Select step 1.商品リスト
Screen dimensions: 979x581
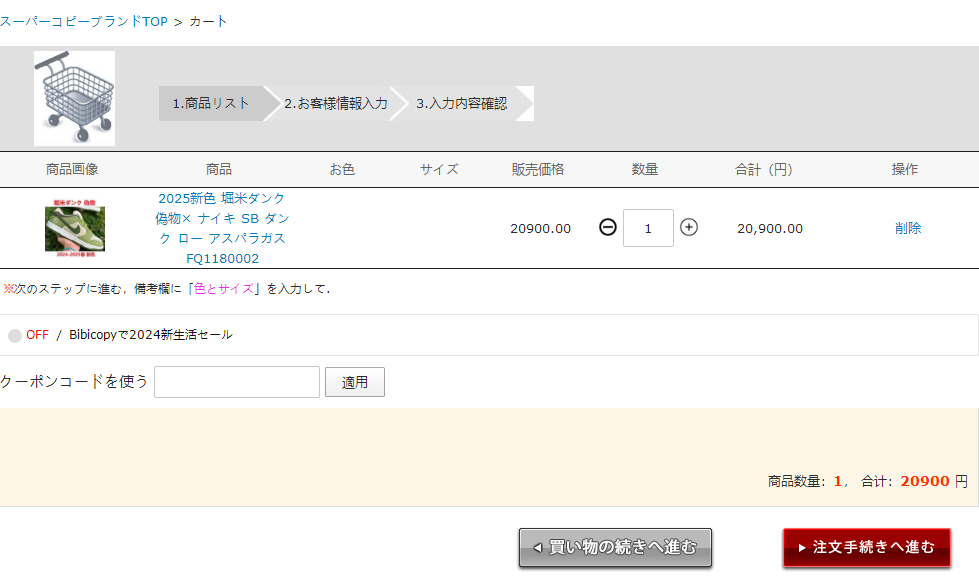(x=211, y=104)
